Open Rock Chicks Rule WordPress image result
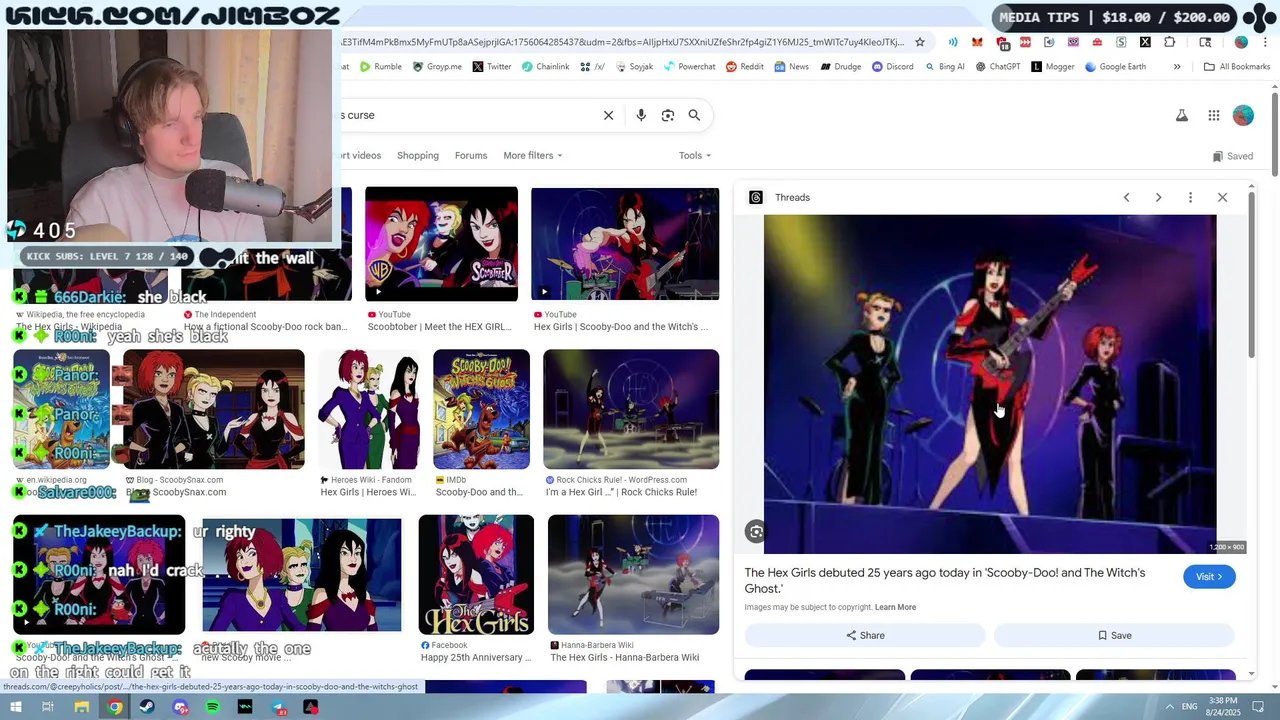 [631, 409]
